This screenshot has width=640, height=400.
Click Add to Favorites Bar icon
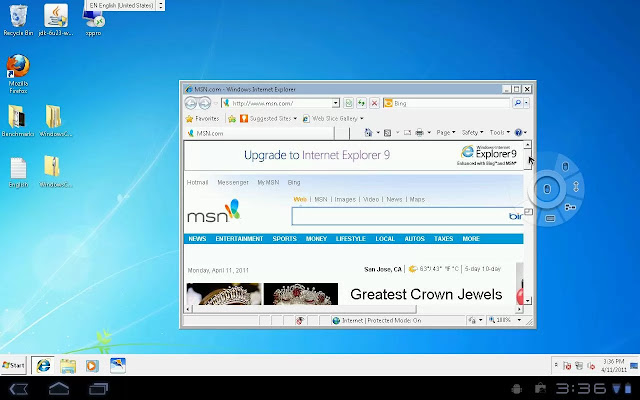(232, 119)
